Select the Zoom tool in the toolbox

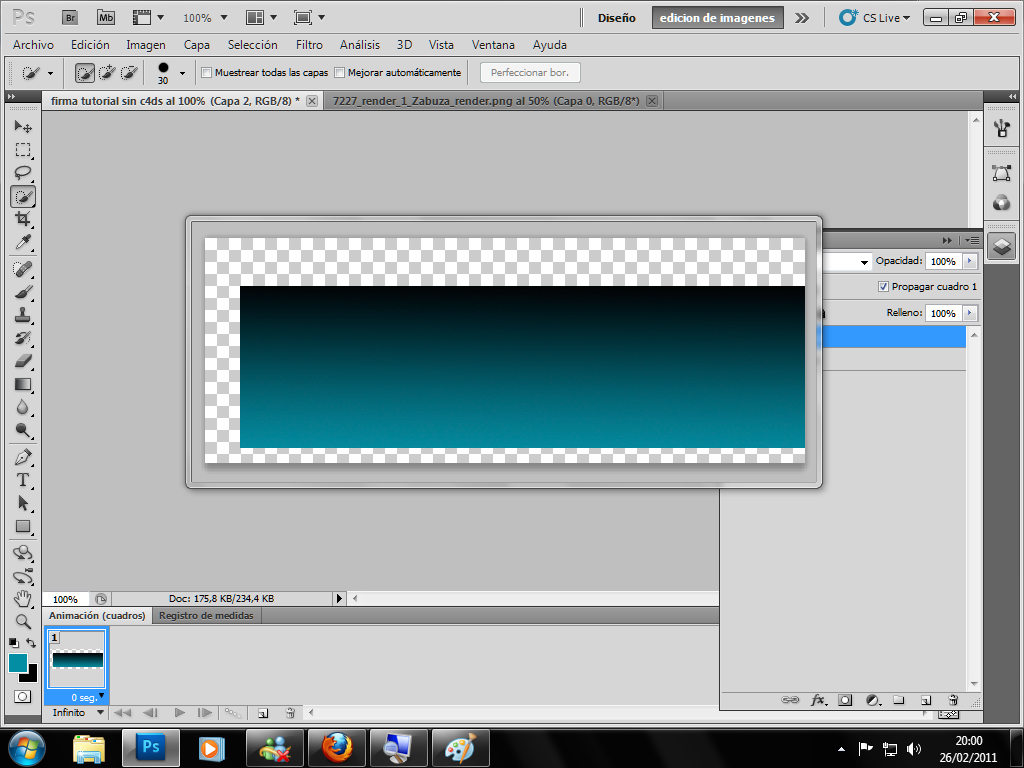tap(23, 621)
